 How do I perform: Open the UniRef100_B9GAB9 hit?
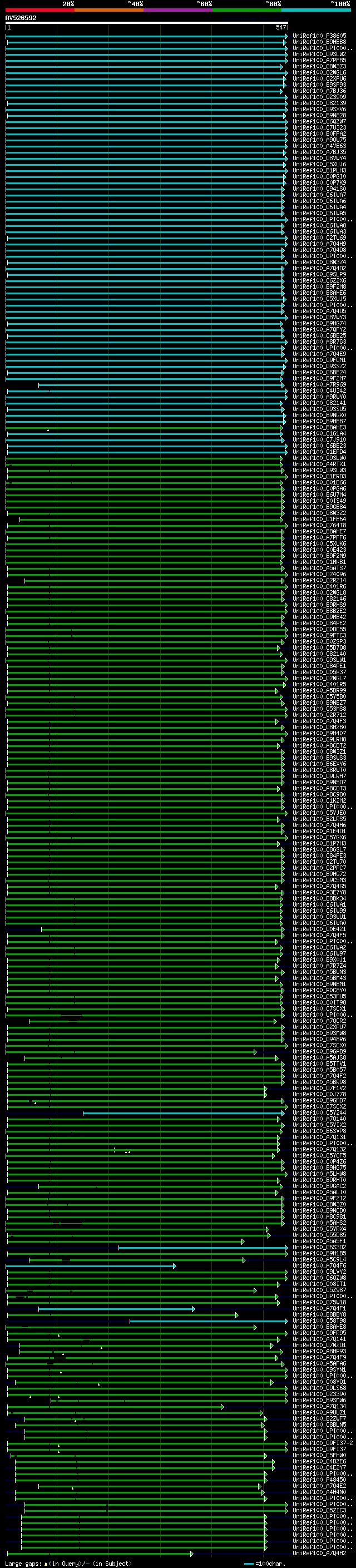(319, 1051)
